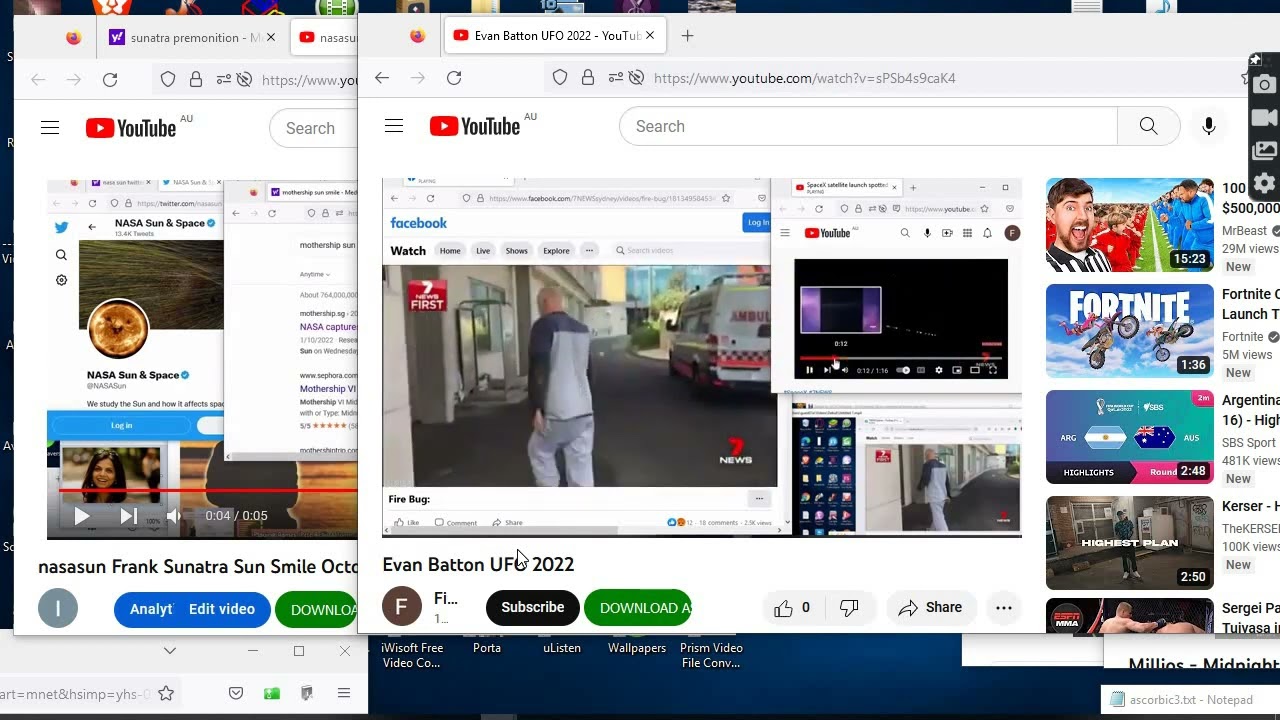
Task: Subscribe to the channel
Action: click(532, 607)
